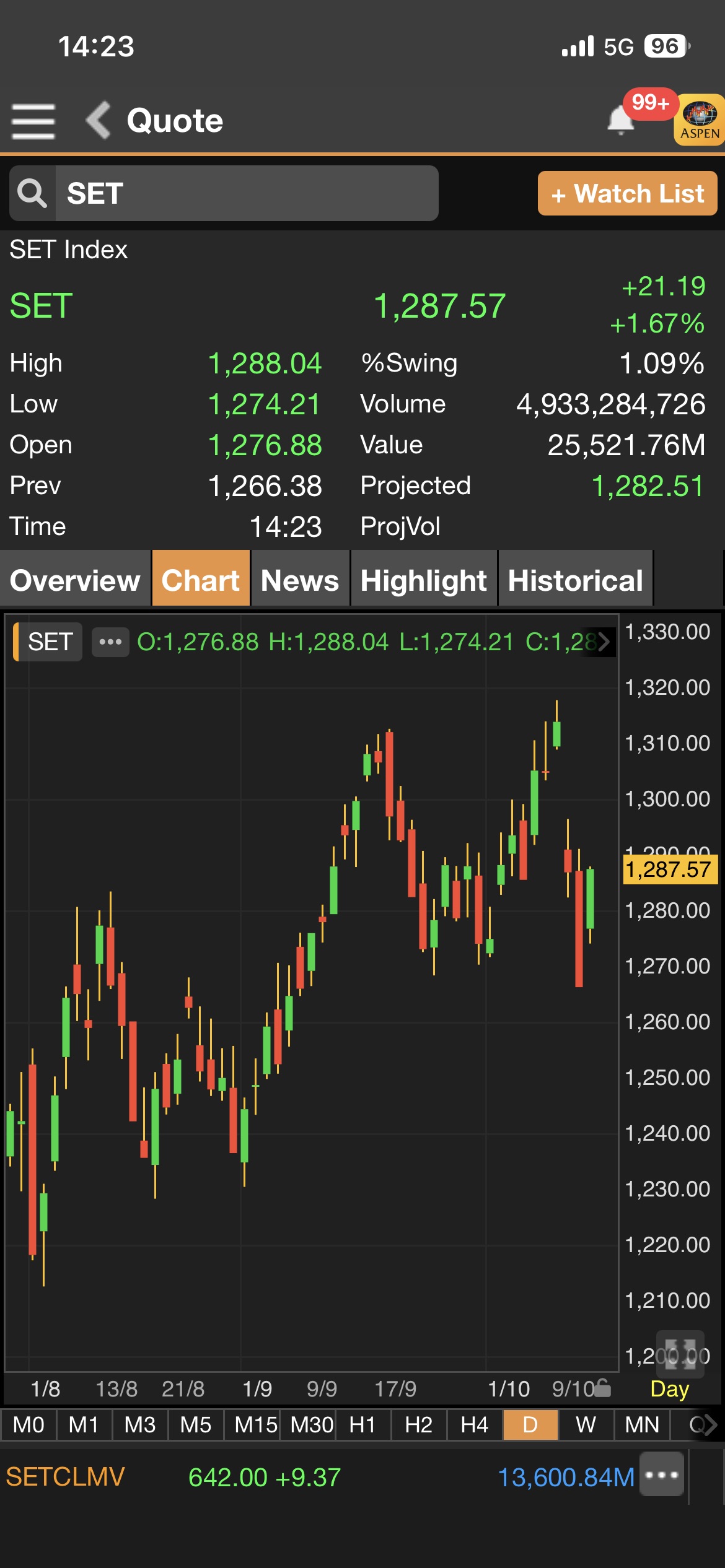Tap the chart fullscreen icon
The height and width of the screenshot is (1568, 725).
(680, 1354)
